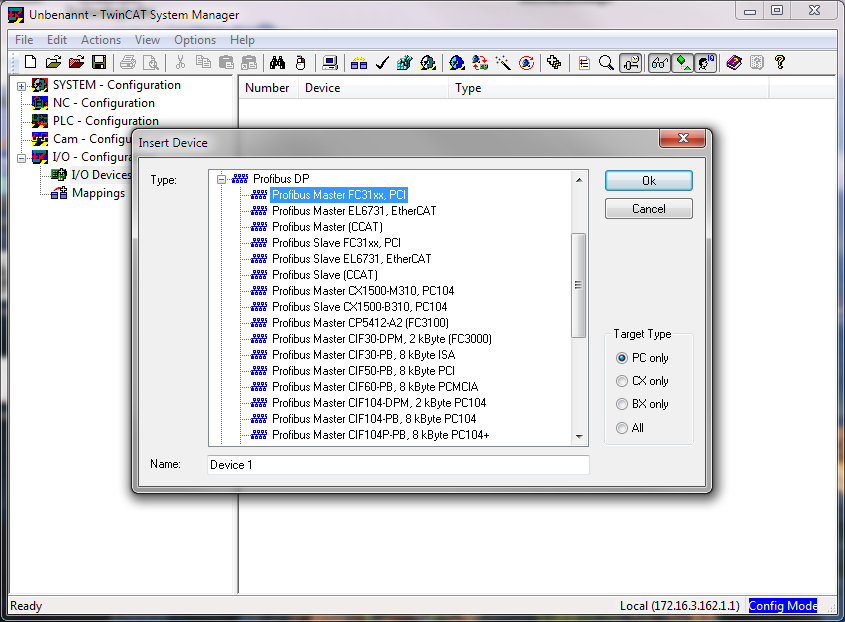Click the Profibus DP network icon
Image resolution: width=845 pixels, height=622 pixels.
(x=240, y=178)
